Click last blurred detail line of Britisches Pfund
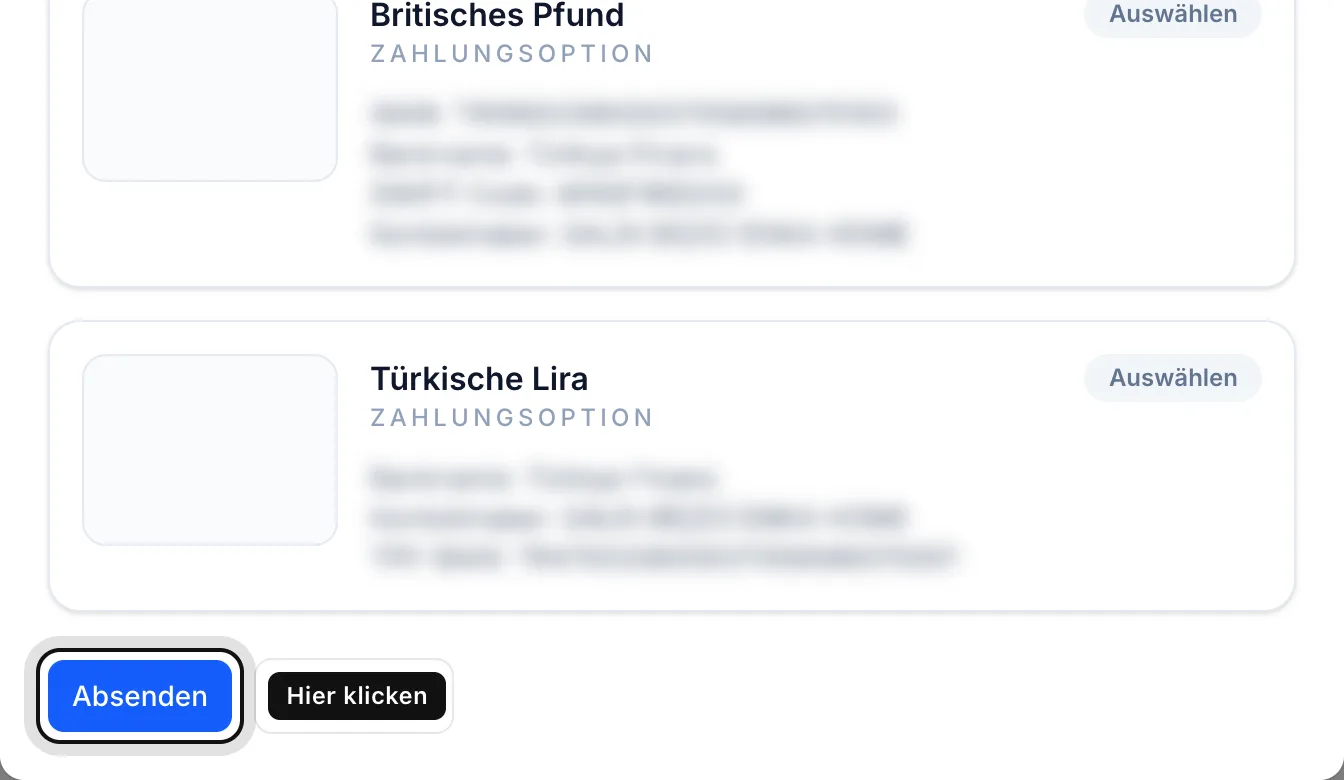The height and width of the screenshot is (780, 1344). click(639, 235)
